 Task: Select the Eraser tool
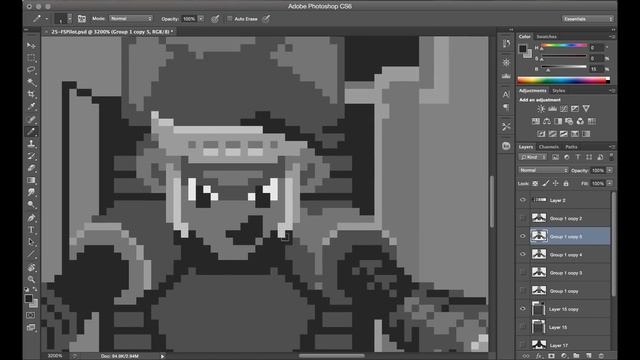[x=31, y=168]
